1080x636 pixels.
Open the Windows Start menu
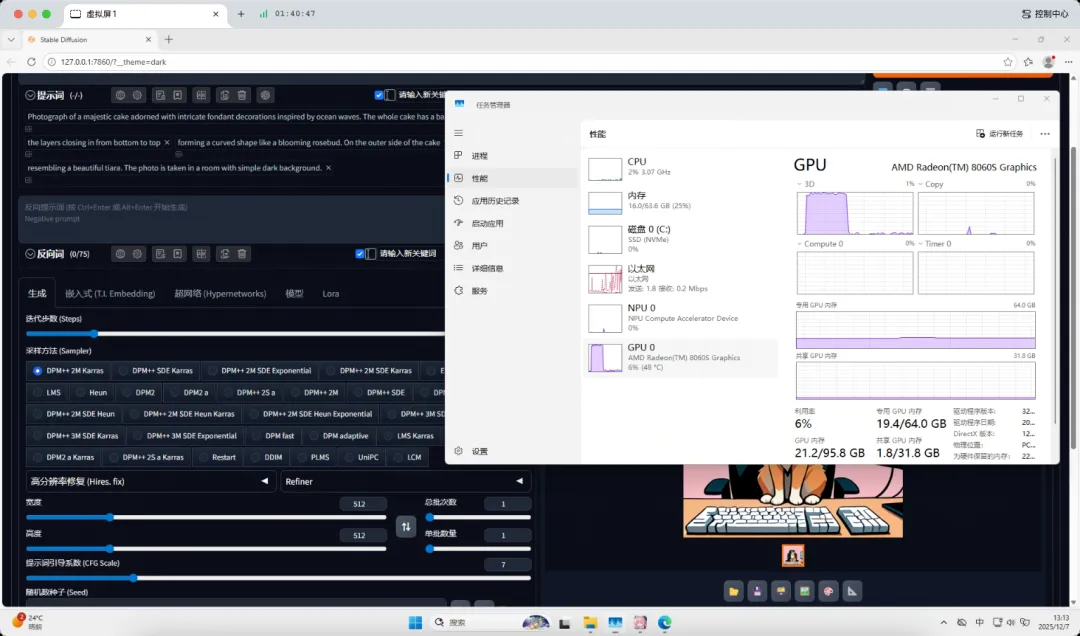[415, 622]
